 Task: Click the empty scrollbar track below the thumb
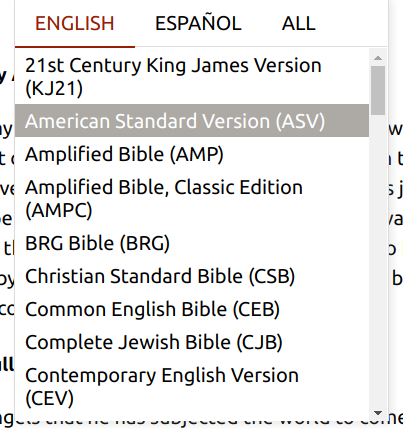(x=378, y=260)
